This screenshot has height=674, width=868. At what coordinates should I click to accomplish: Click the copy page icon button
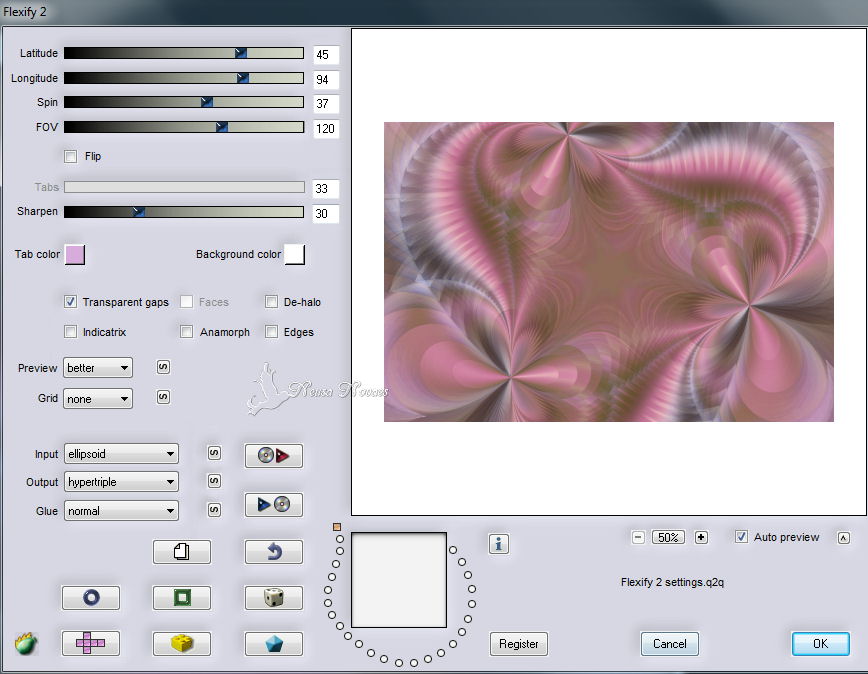pyautogui.click(x=182, y=552)
